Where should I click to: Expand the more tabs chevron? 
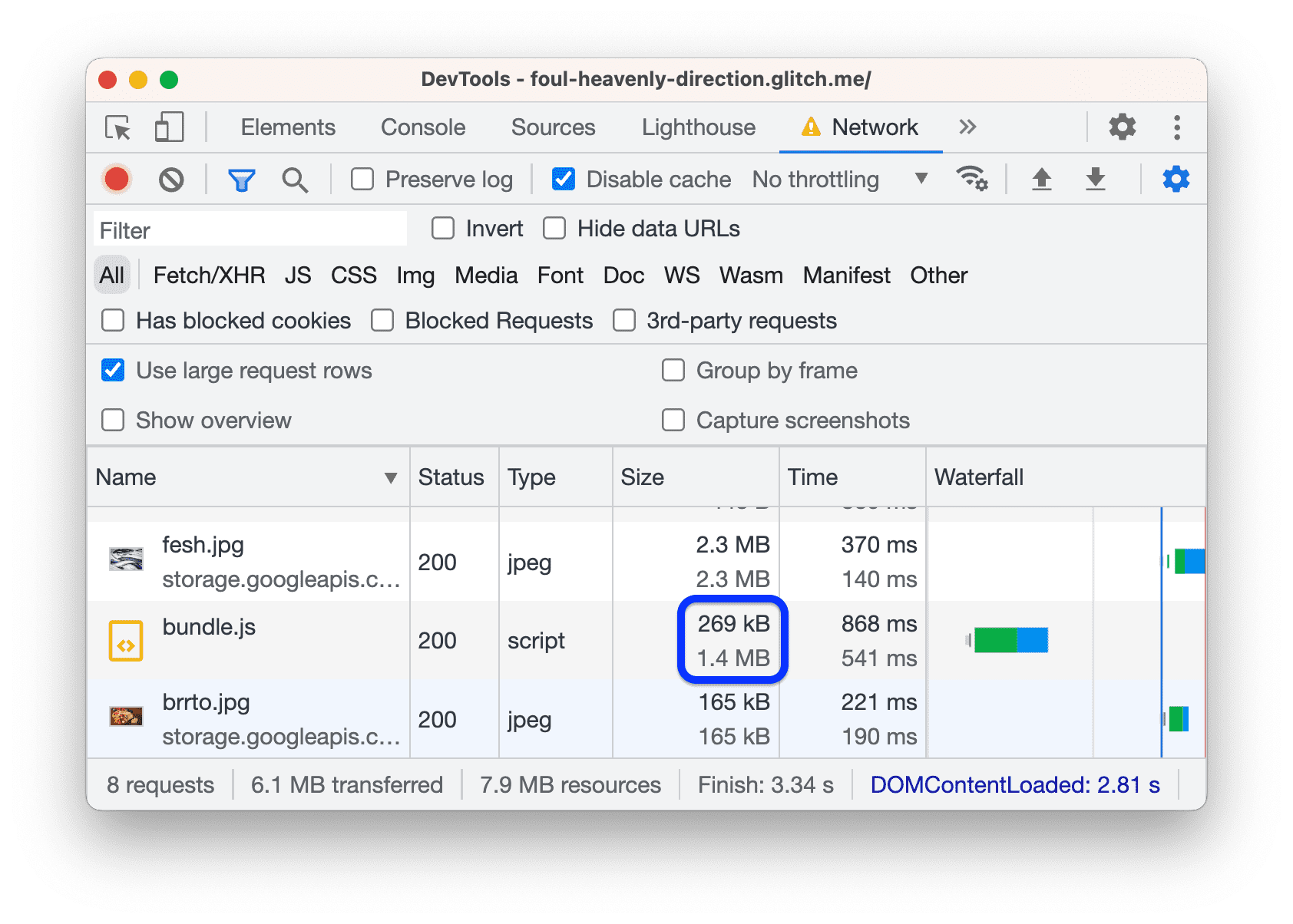(967, 127)
